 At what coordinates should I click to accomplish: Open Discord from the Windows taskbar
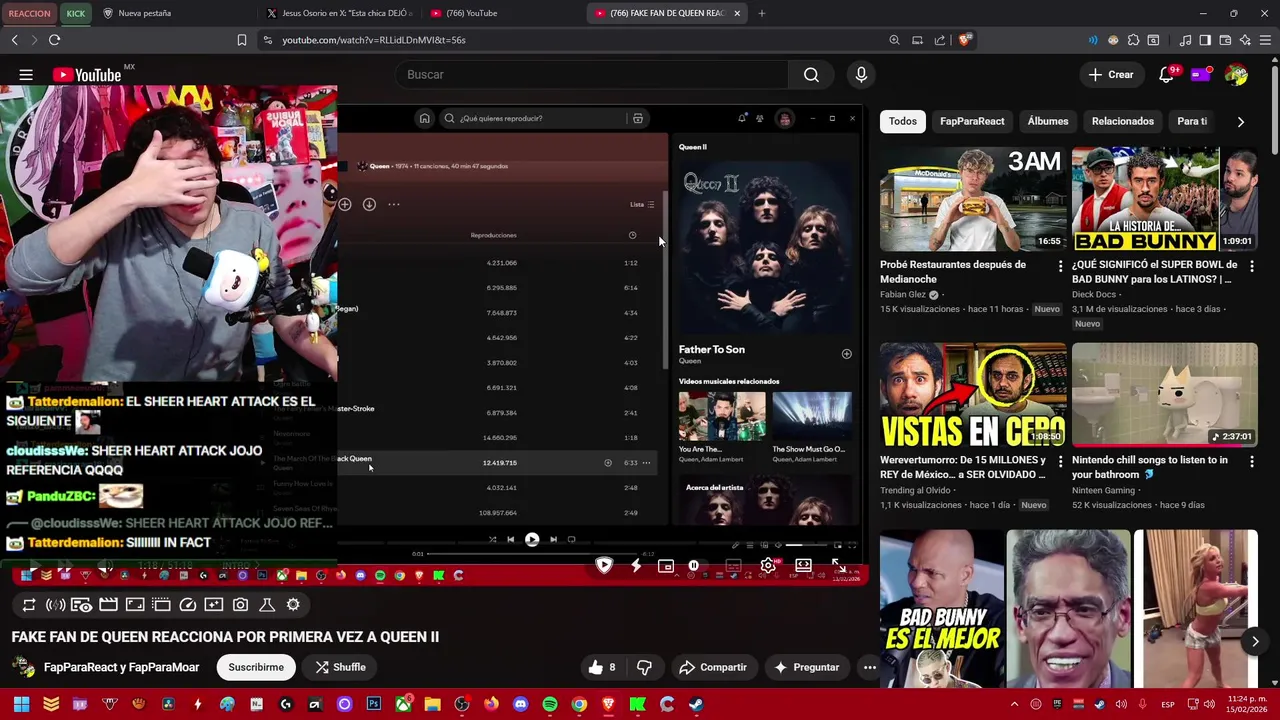click(x=520, y=705)
